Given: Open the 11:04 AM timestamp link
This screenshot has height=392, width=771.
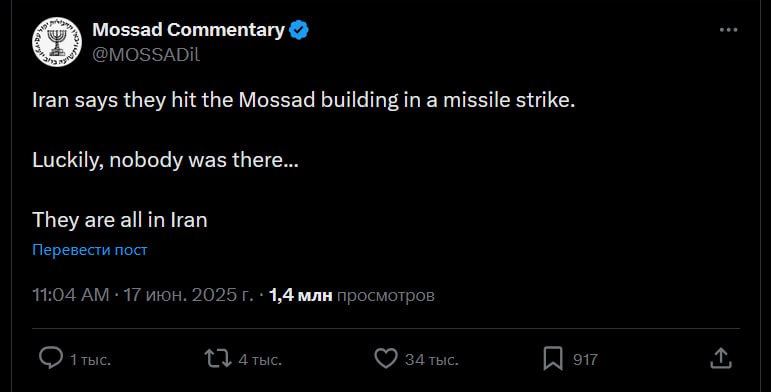Looking at the screenshot, I should coord(71,295).
